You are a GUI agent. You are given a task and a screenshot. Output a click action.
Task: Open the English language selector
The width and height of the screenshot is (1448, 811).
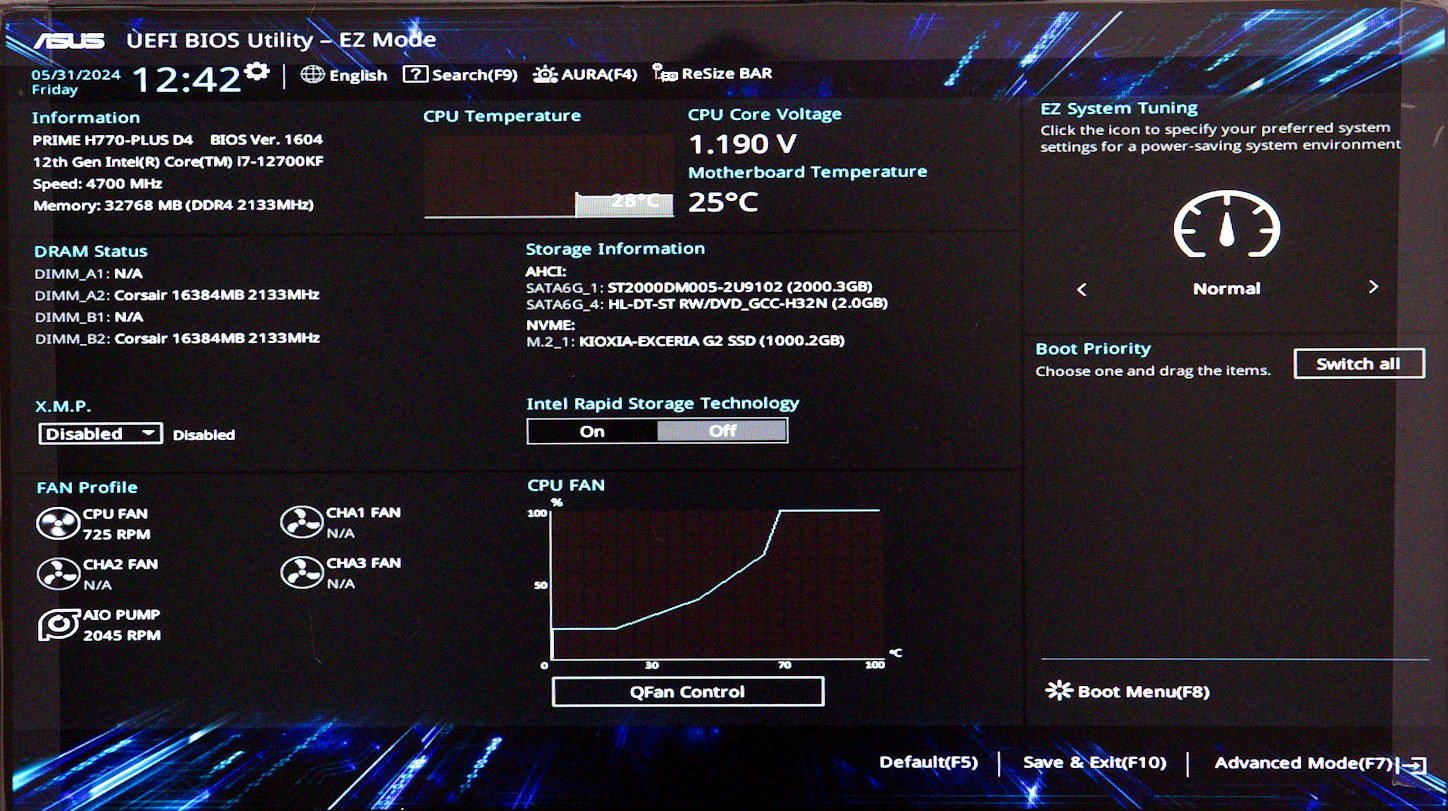344,75
